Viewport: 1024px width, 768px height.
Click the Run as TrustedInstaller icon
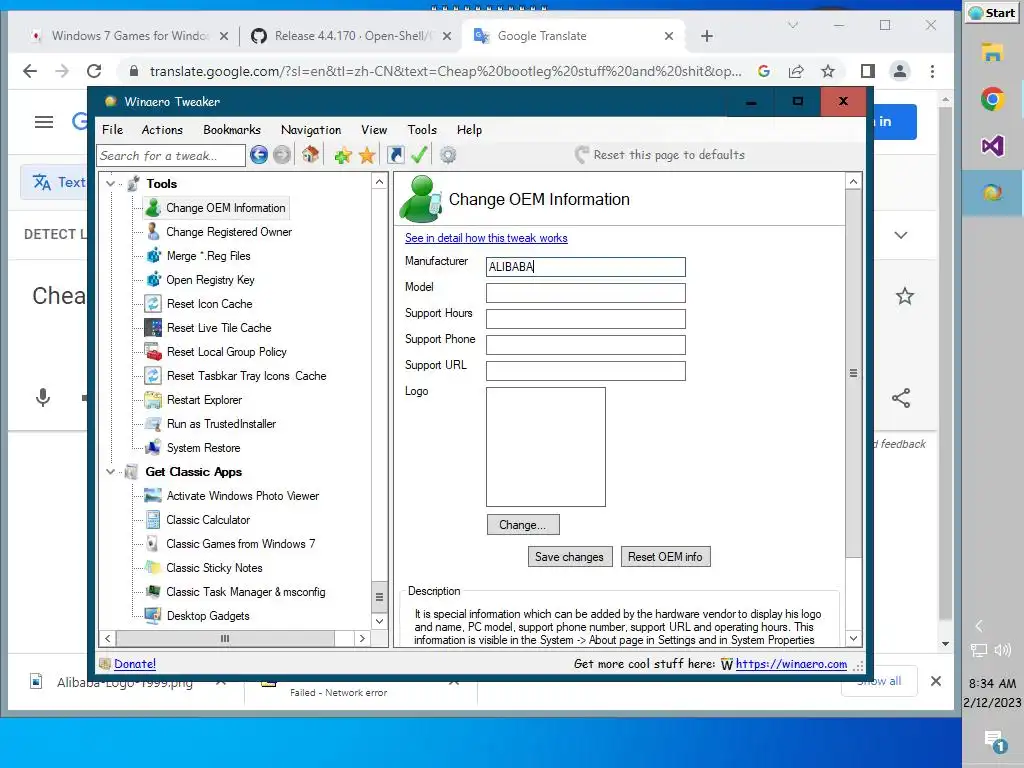153,423
